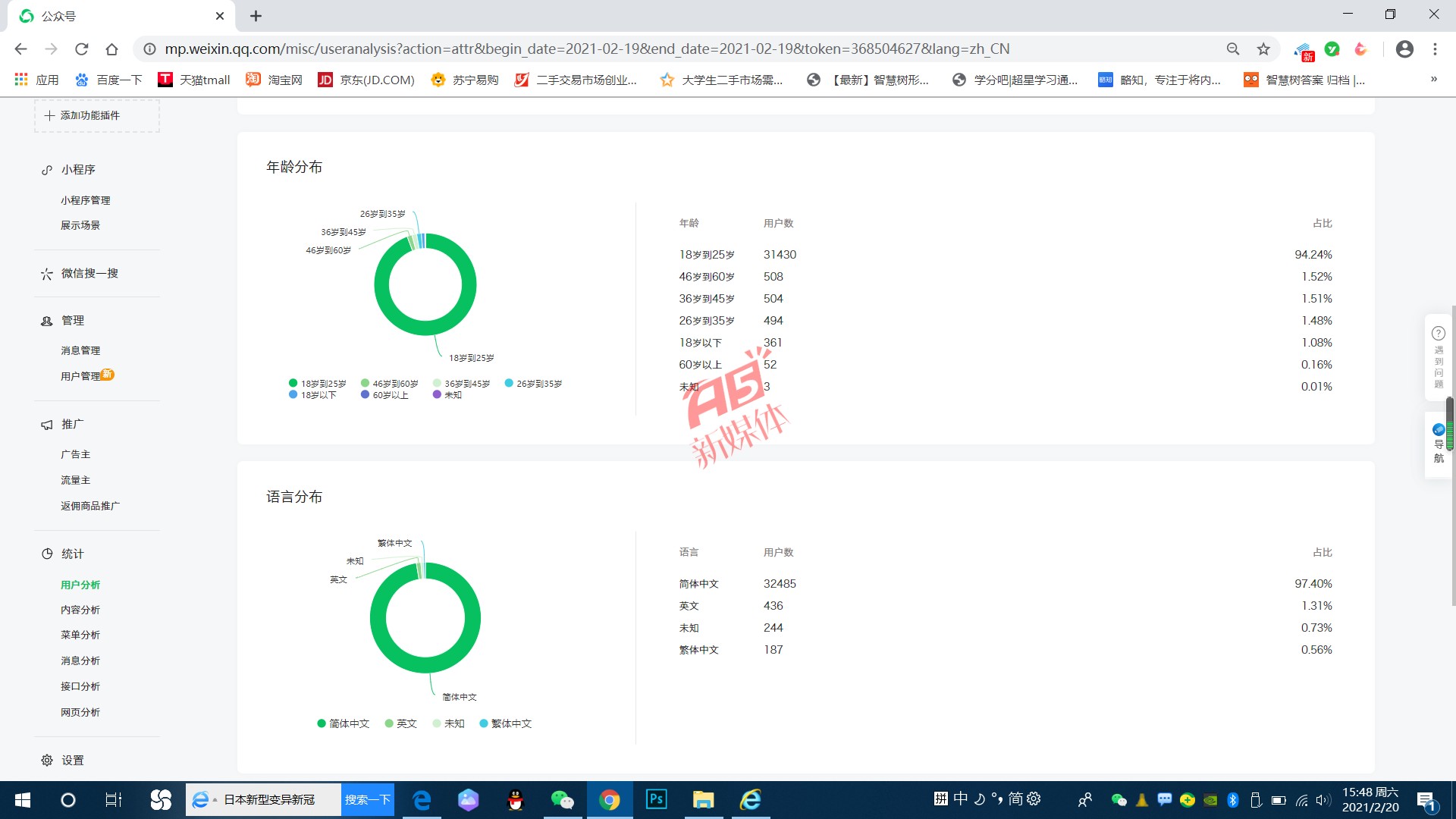
Task: Toggle 英文 legend item below language chart
Action: point(401,723)
